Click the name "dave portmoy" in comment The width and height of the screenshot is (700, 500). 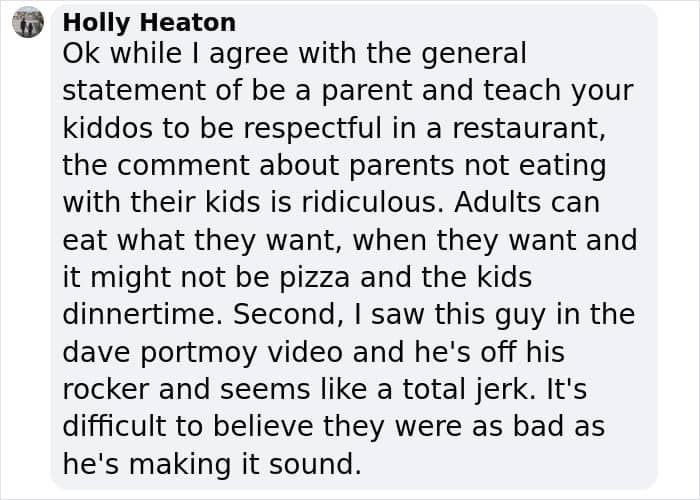(160, 353)
